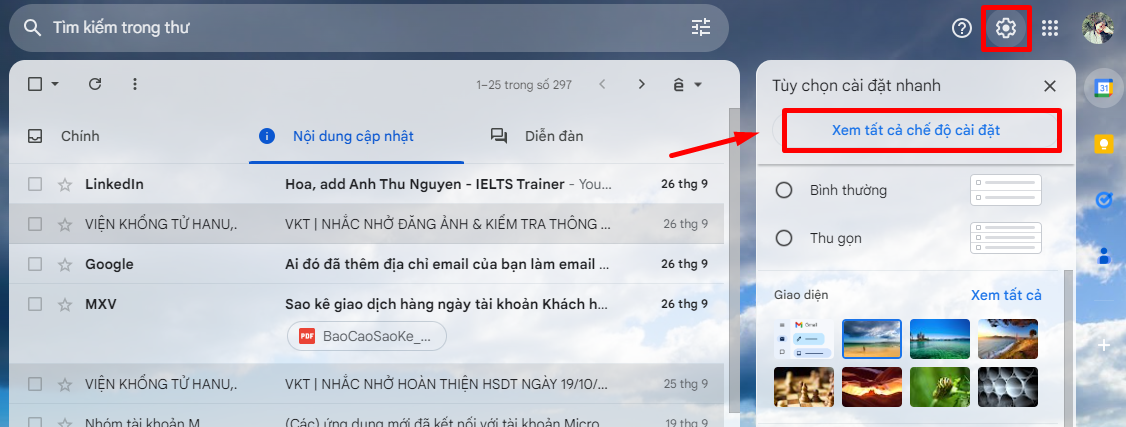Open the account profile avatar
The height and width of the screenshot is (427, 1126).
(1098, 28)
